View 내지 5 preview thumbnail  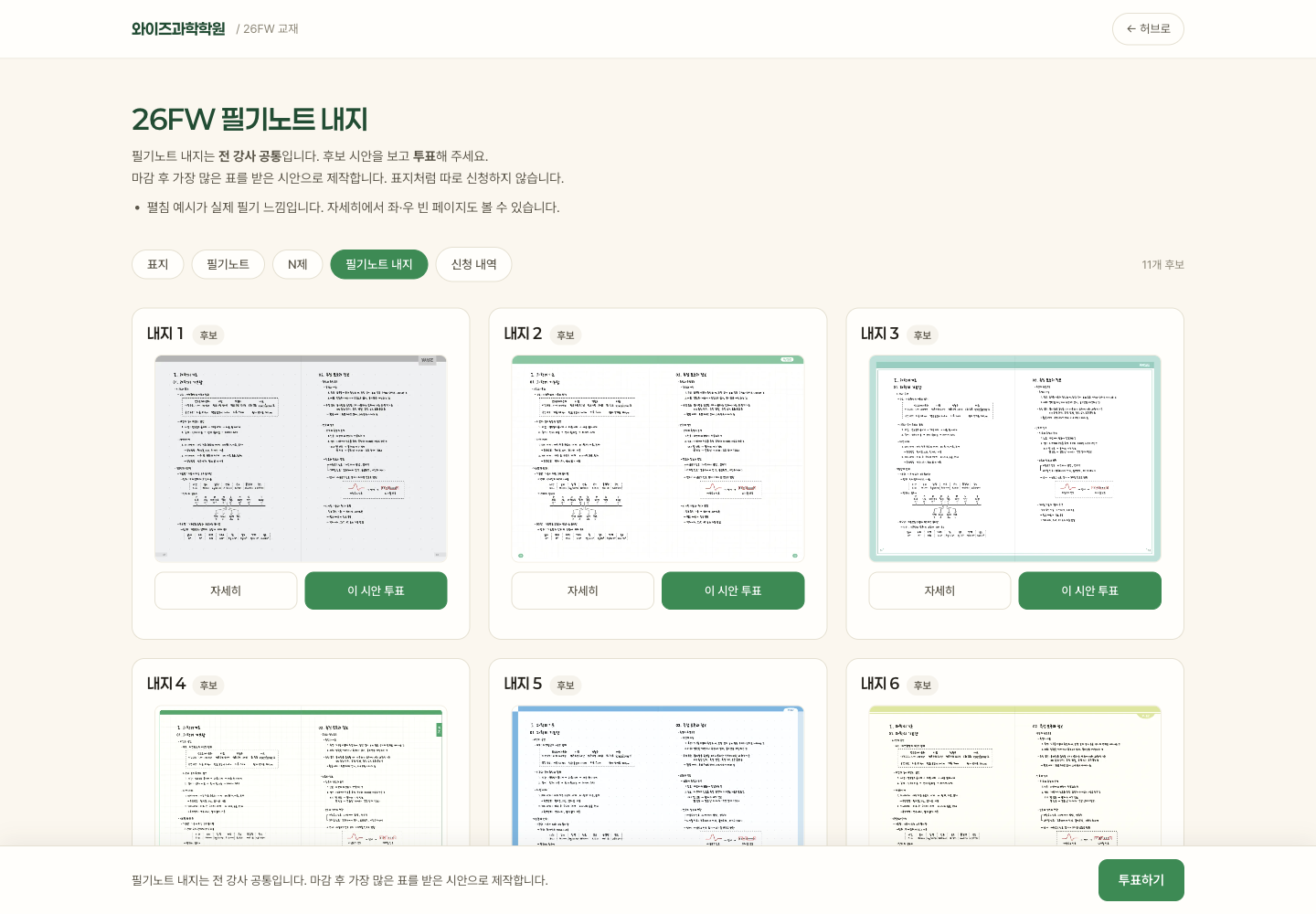658,775
